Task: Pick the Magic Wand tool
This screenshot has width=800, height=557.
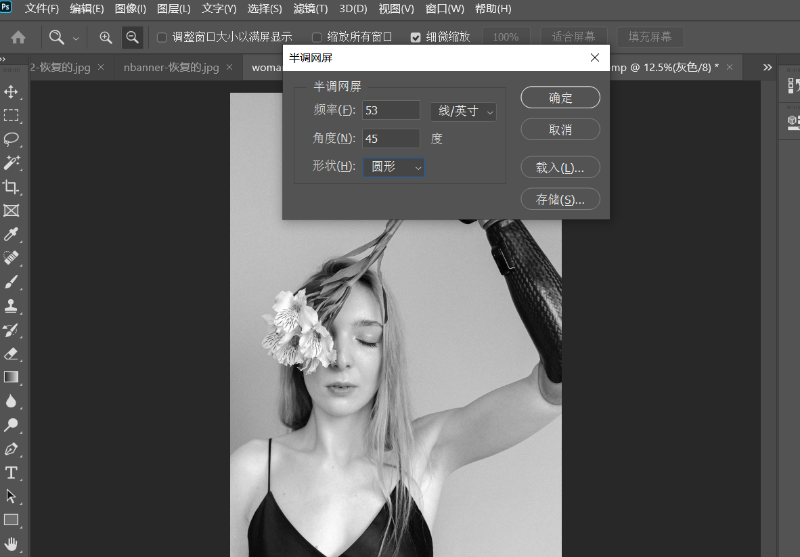Action: pyautogui.click(x=12, y=163)
